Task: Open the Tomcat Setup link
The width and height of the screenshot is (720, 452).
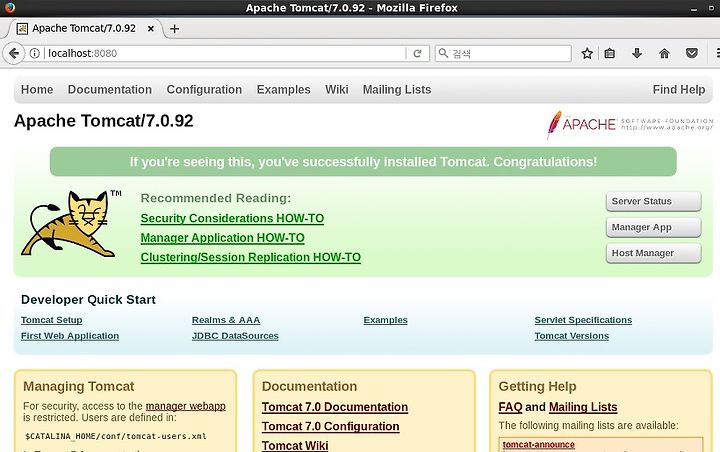Action: (51, 320)
